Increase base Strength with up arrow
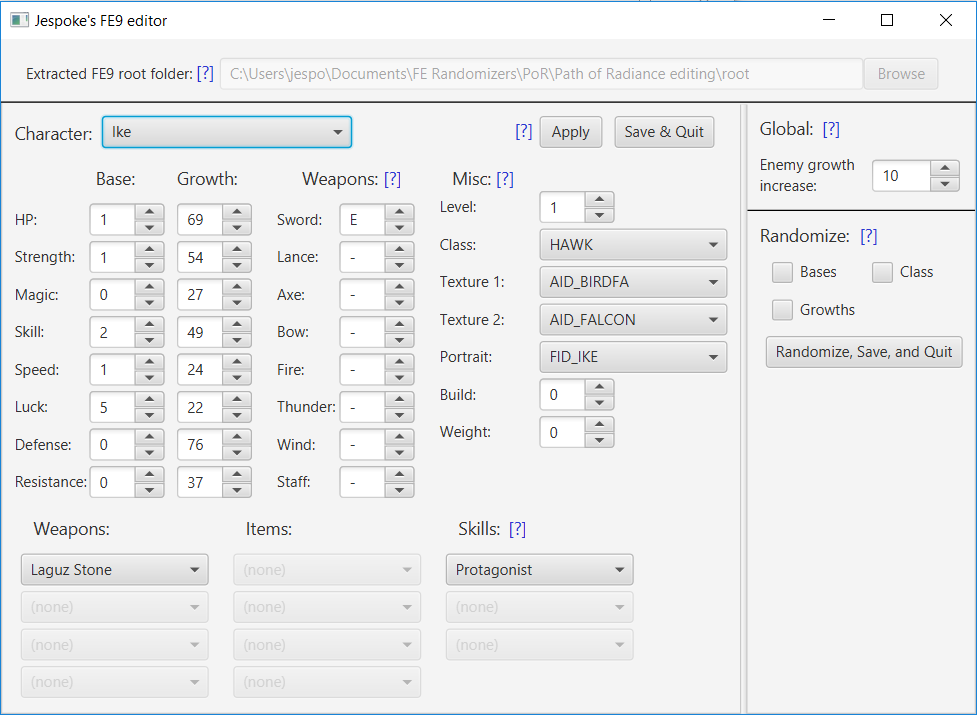 (150, 249)
